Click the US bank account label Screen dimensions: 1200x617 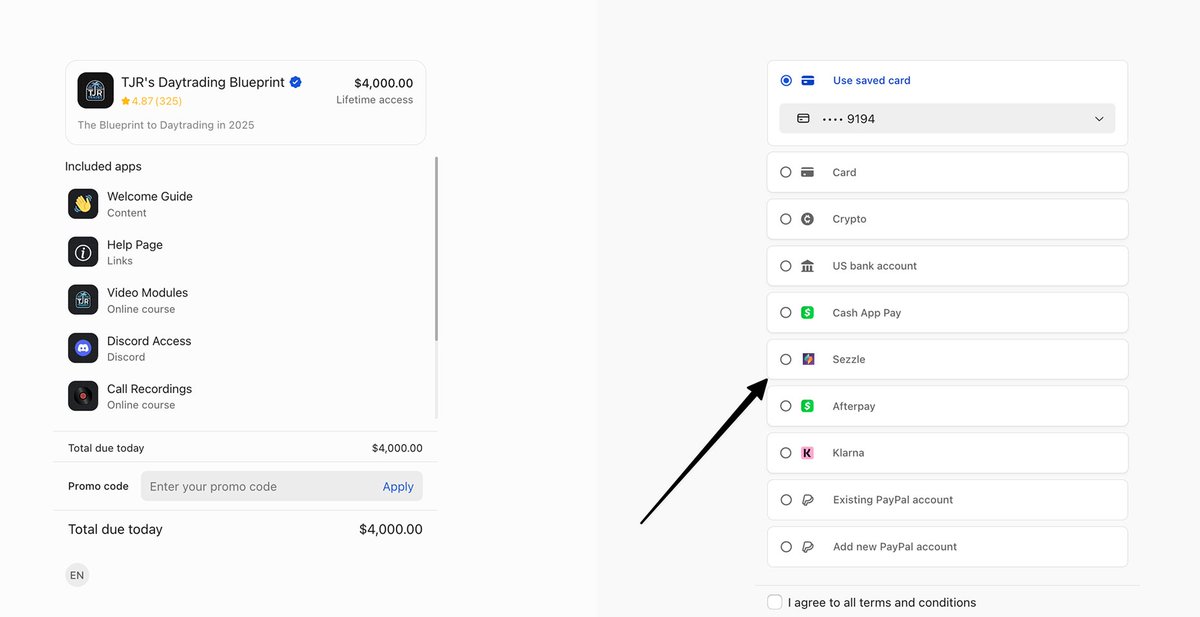coord(875,266)
